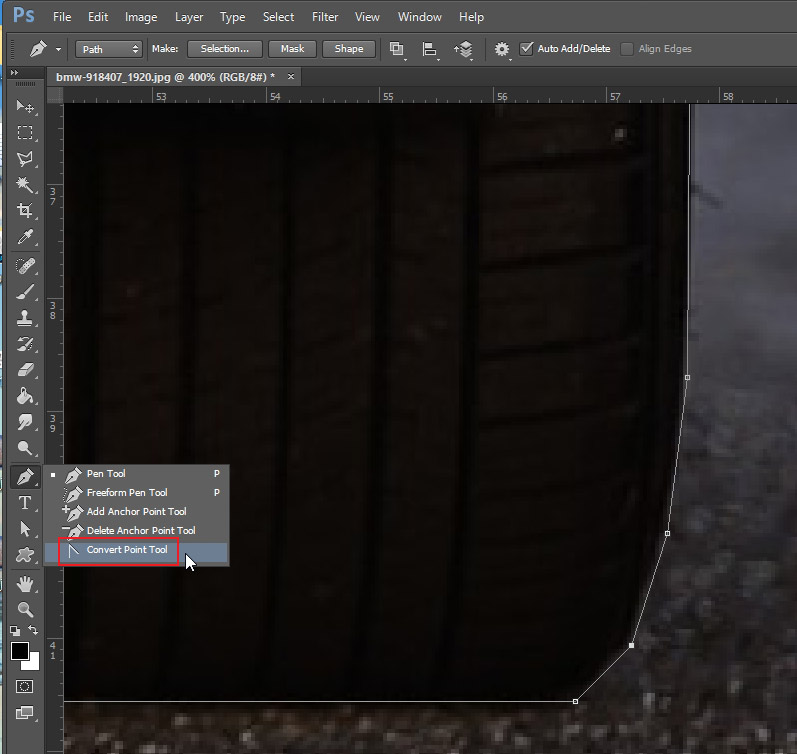Select the Path Selection tool
This screenshot has height=754, width=797.
(25, 529)
